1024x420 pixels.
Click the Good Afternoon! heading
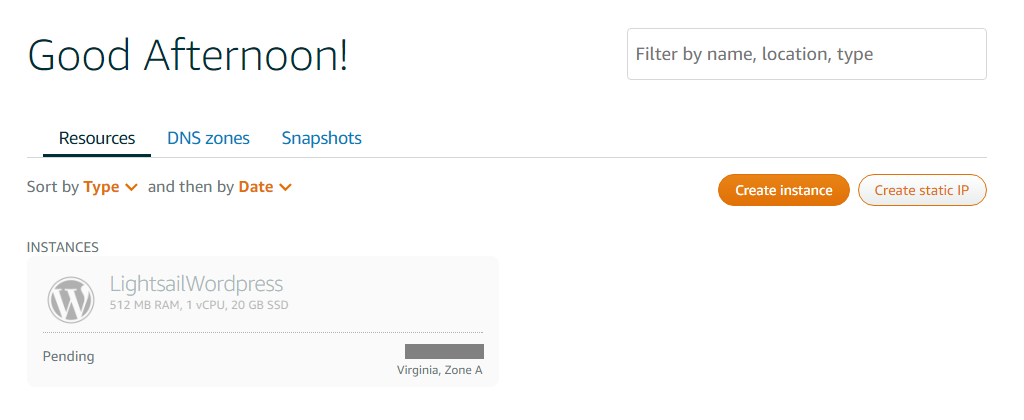tap(188, 55)
